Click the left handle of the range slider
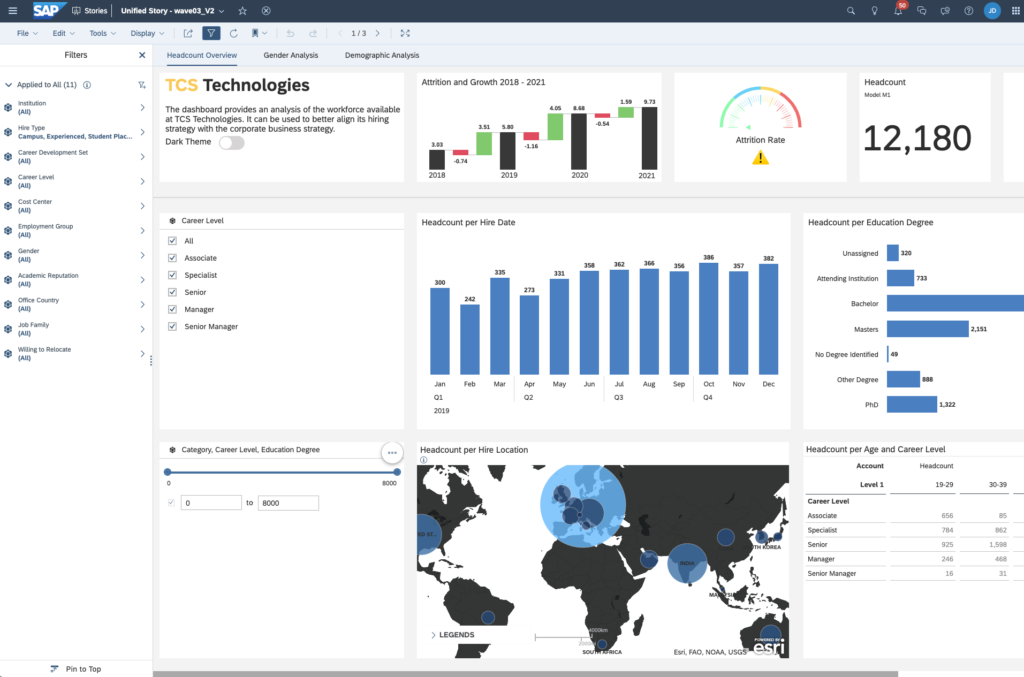 pos(168,471)
